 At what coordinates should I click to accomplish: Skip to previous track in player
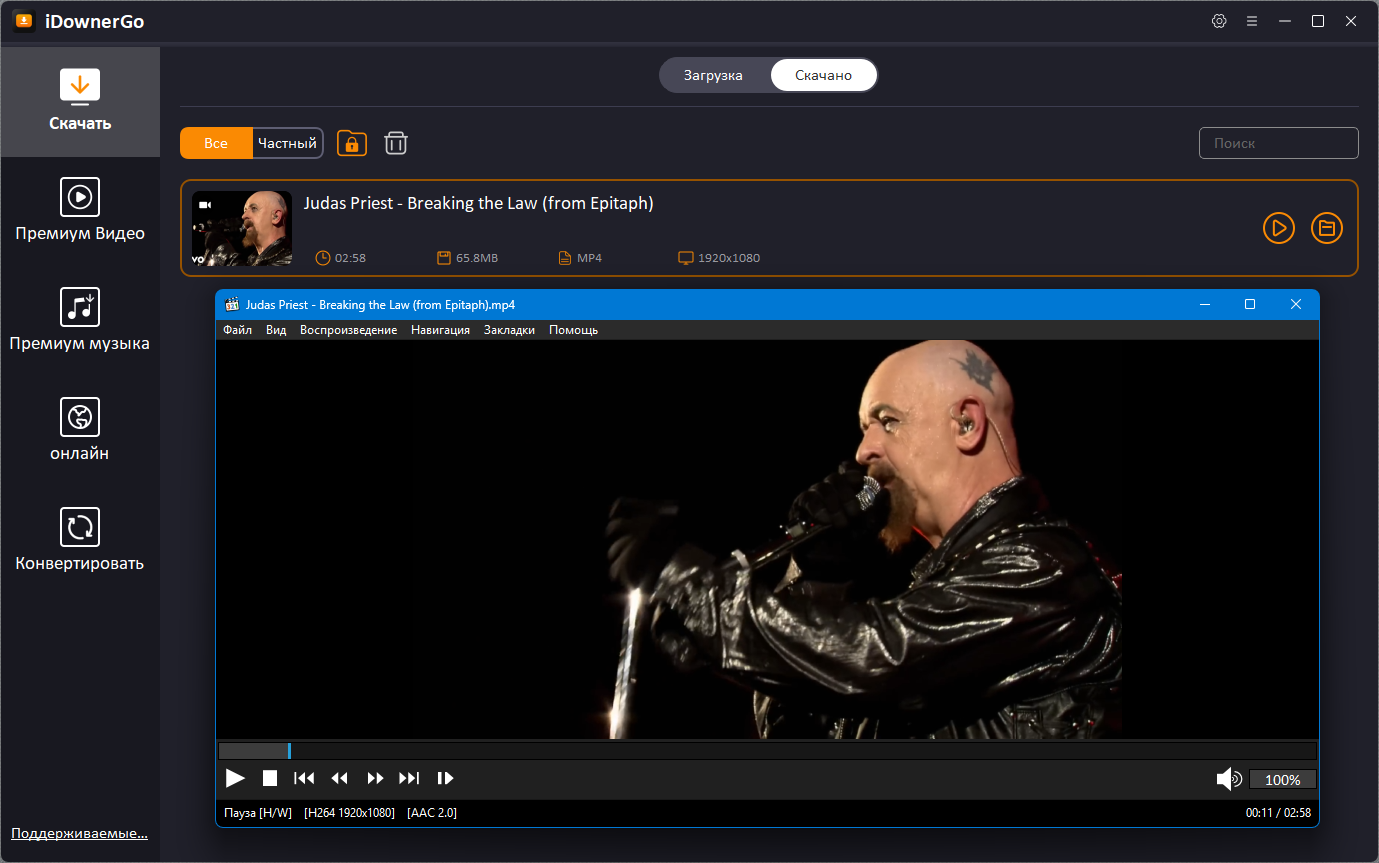[x=304, y=778]
